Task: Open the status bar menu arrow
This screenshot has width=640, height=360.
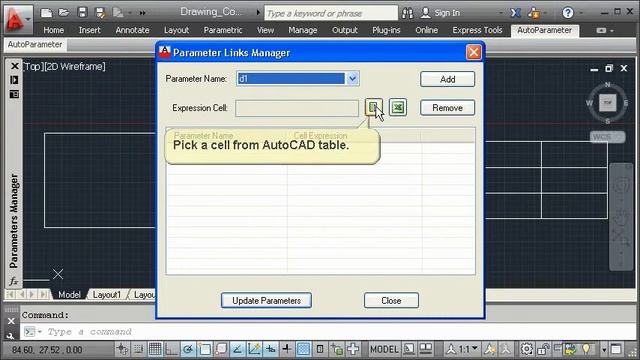Action: click(604, 350)
